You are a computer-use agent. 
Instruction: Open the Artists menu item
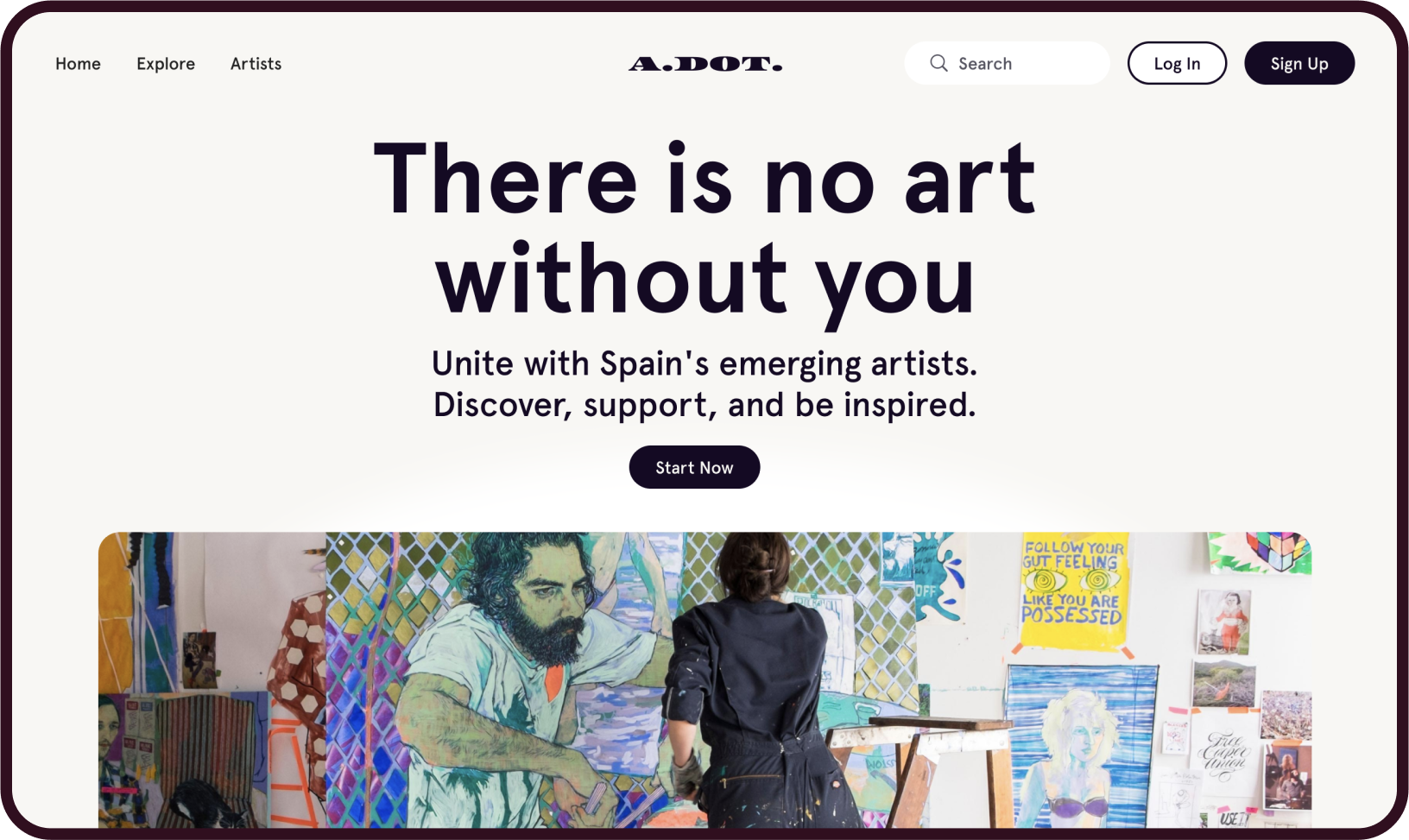click(256, 64)
